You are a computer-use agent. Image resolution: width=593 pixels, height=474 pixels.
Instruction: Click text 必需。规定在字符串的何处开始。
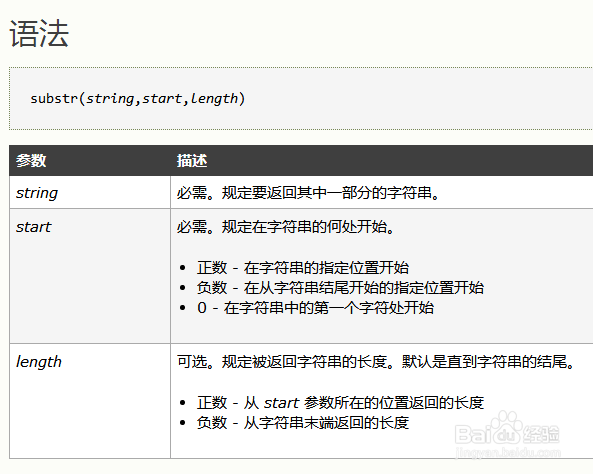tap(286, 227)
